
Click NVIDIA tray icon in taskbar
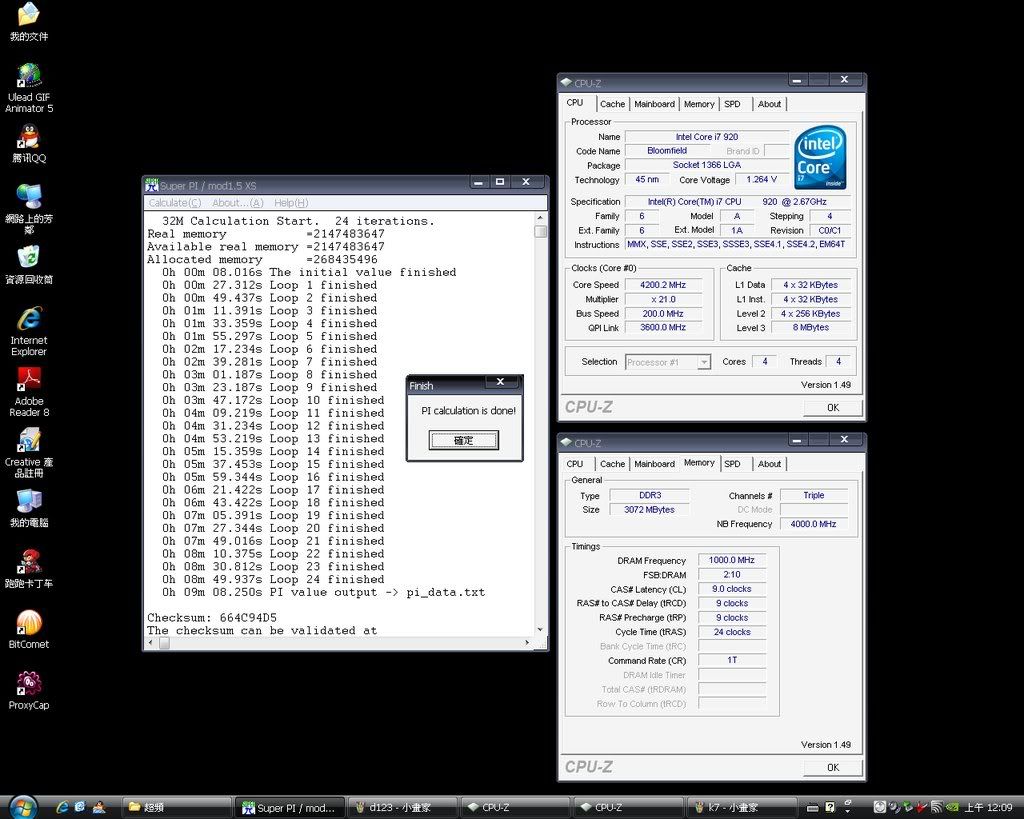953,807
